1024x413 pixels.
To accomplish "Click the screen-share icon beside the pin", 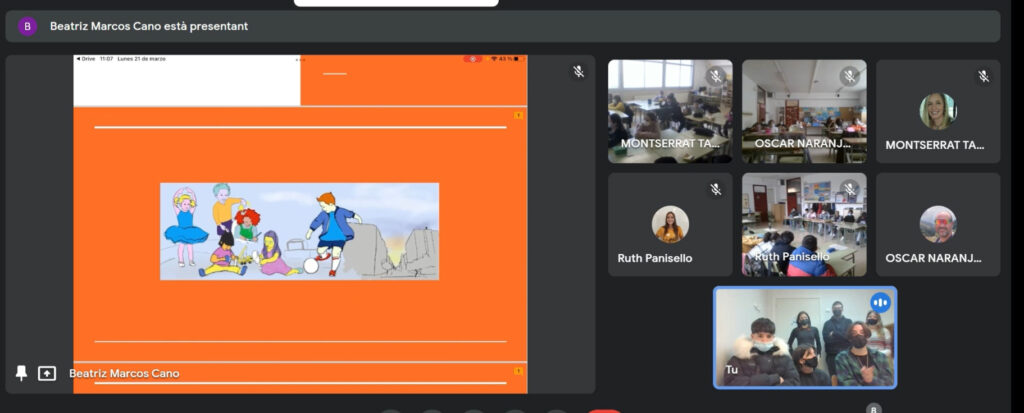I will click(x=47, y=373).
